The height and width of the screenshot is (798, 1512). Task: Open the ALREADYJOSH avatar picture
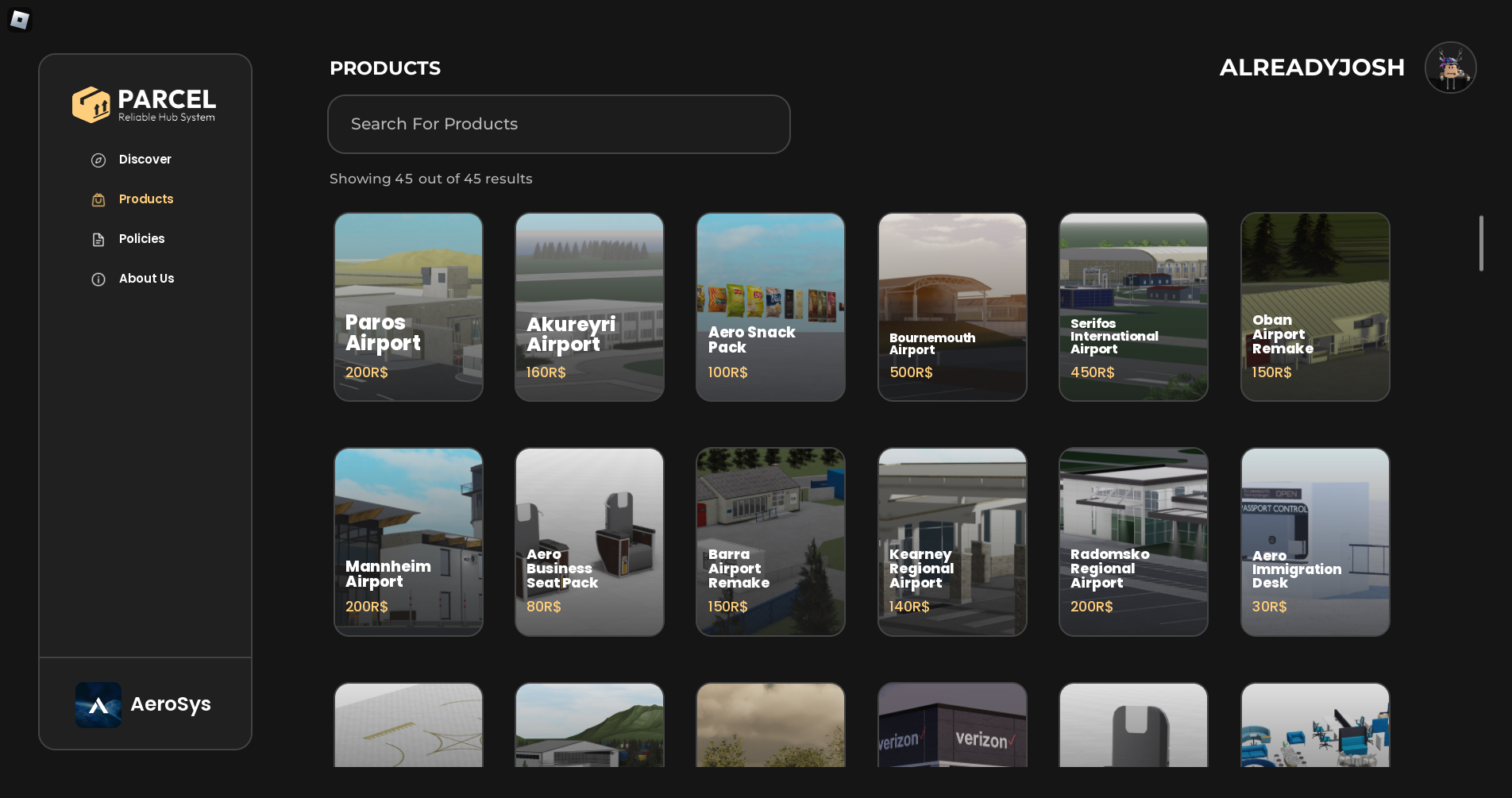1450,67
